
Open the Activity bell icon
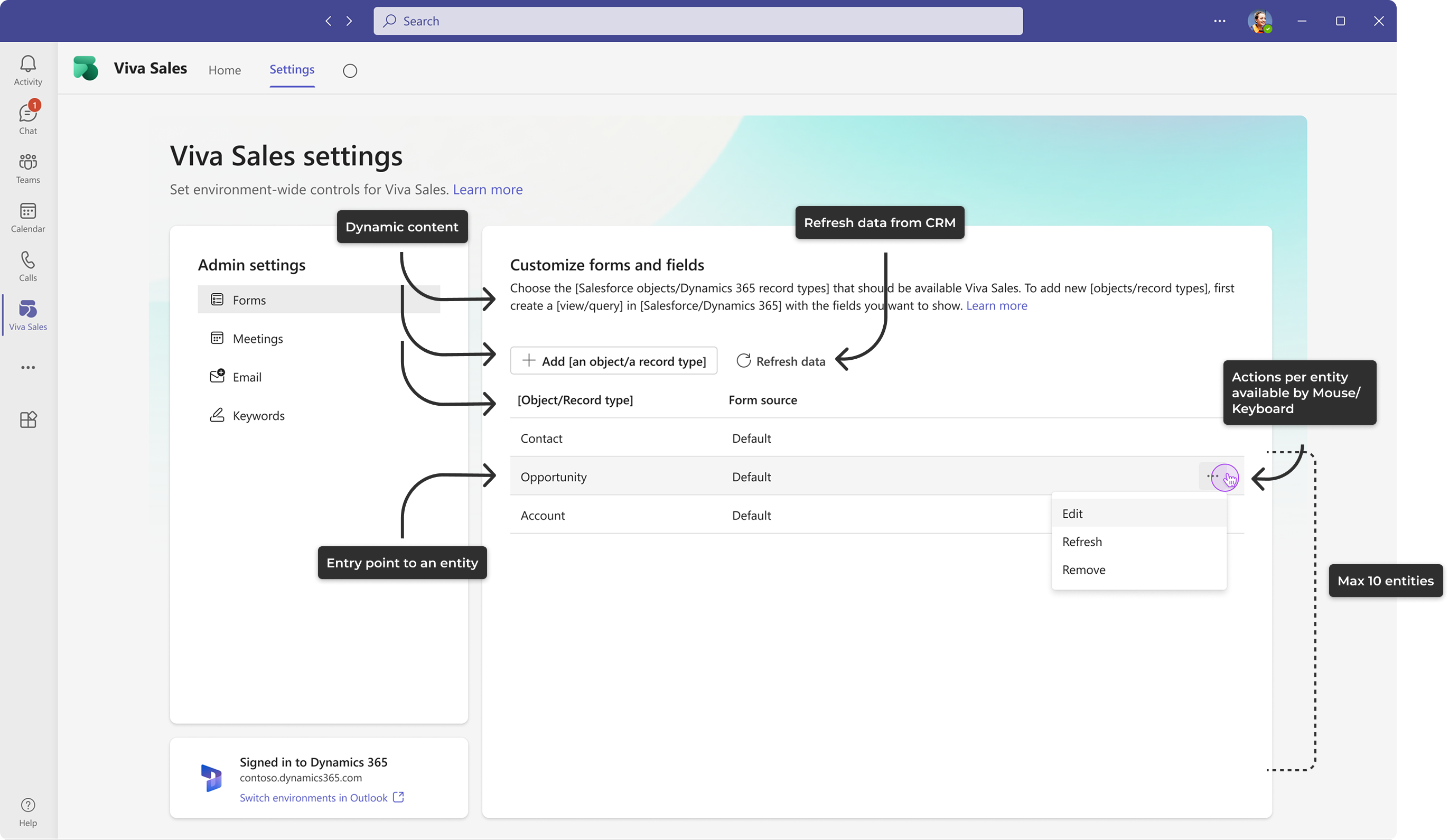pos(27,70)
